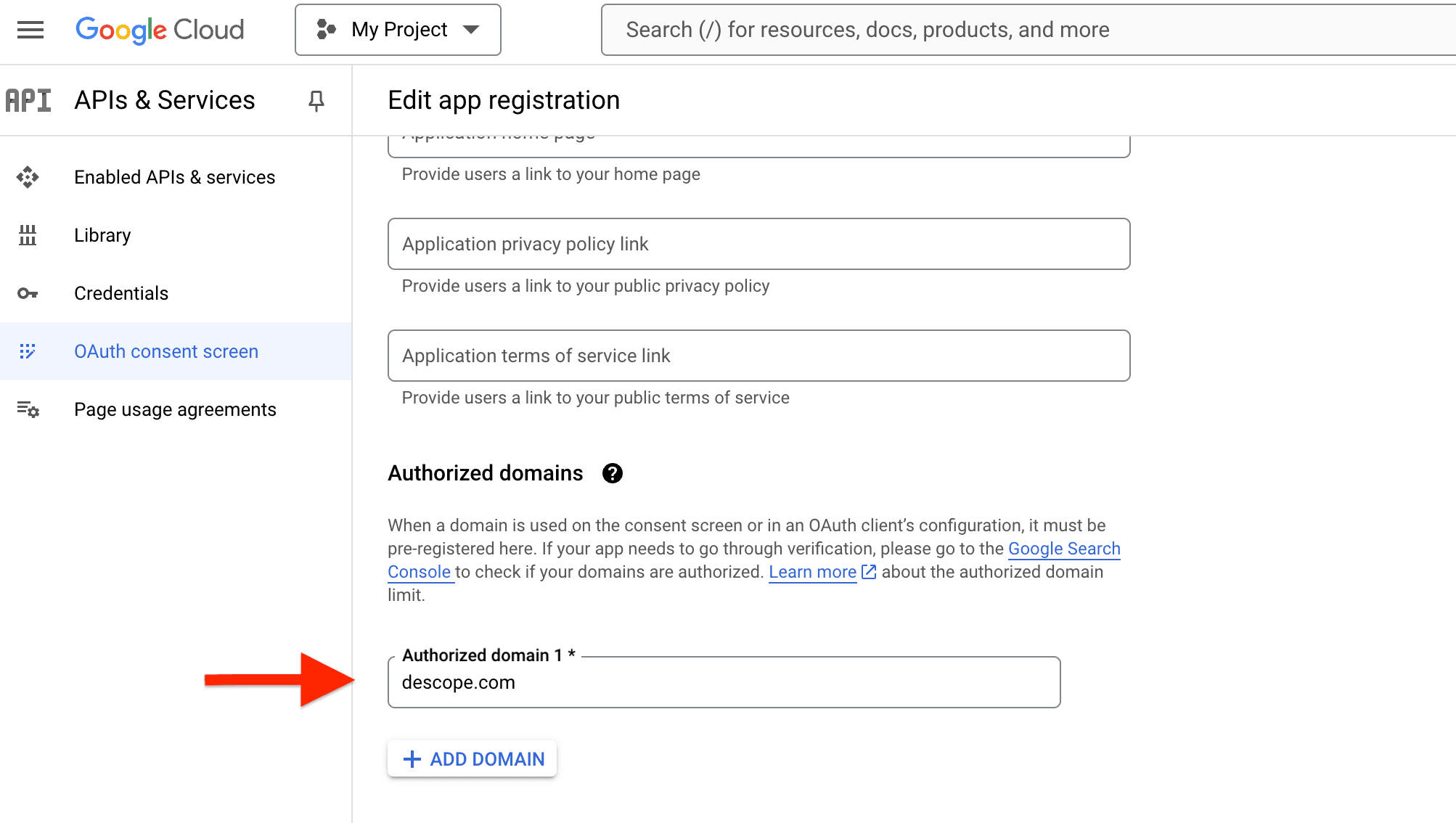Click the ADD DOMAIN button
This screenshot has height=823, width=1456.
pyautogui.click(x=471, y=758)
